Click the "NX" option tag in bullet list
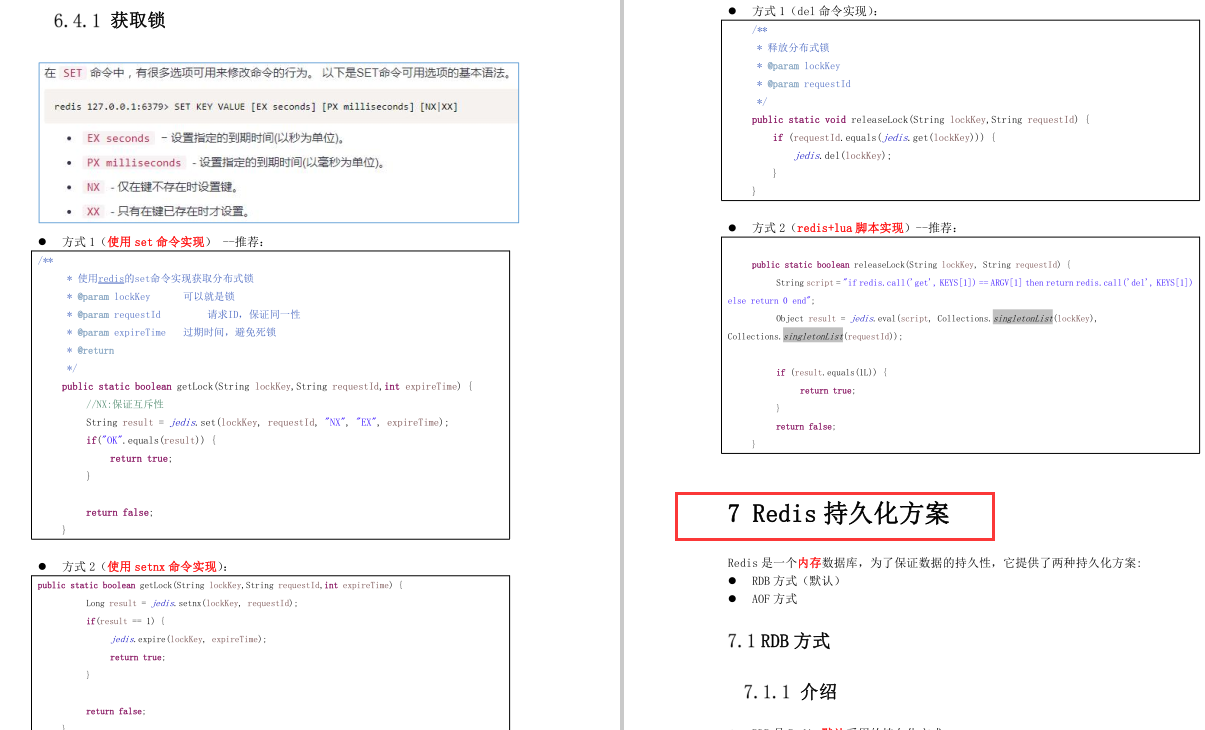1205x730 pixels. pyautogui.click(x=93, y=187)
